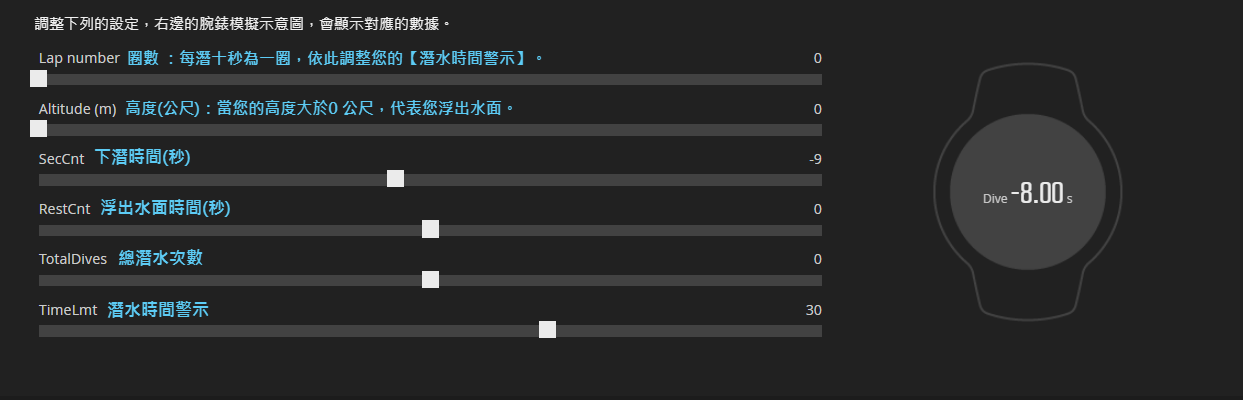1243x400 pixels.
Task: Click the Lap number label text
Action: click(x=79, y=58)
